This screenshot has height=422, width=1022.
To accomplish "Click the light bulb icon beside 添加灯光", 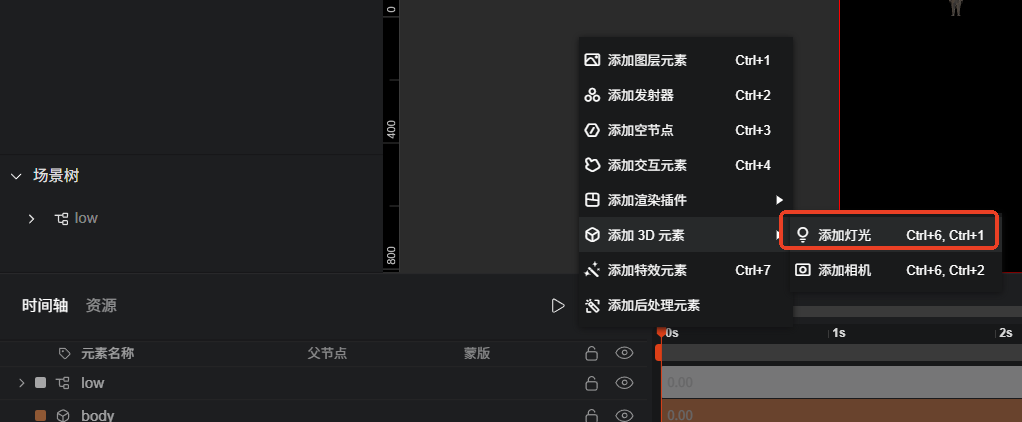I will [x=803, y=235].
